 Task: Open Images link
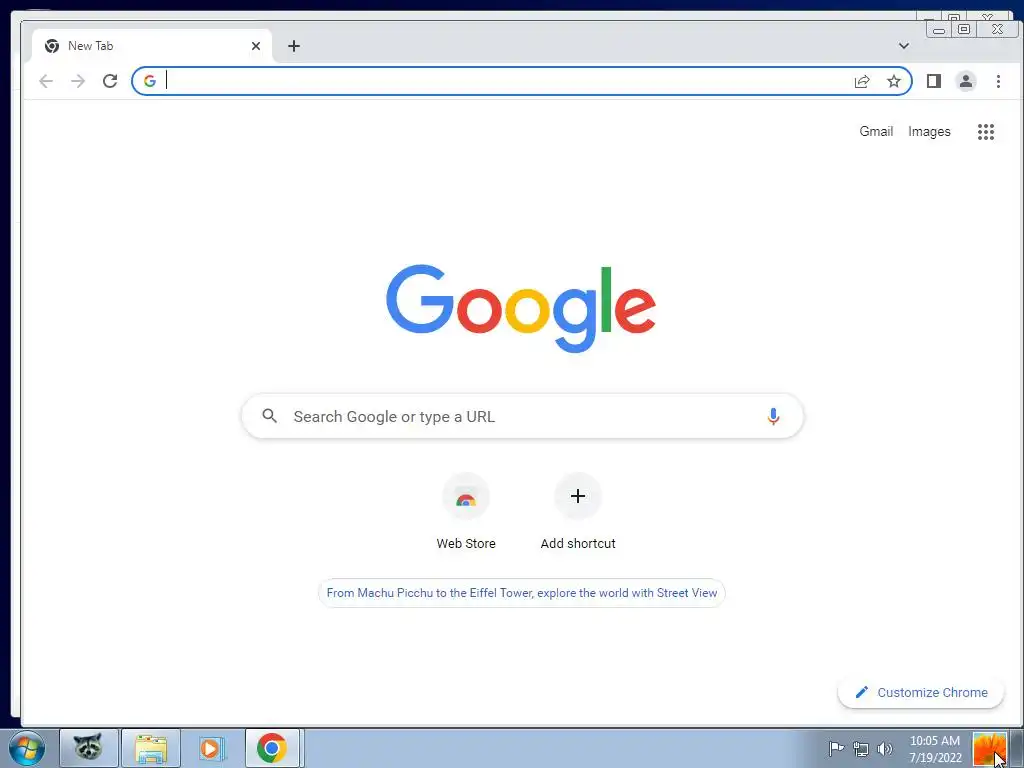point(929,132)
